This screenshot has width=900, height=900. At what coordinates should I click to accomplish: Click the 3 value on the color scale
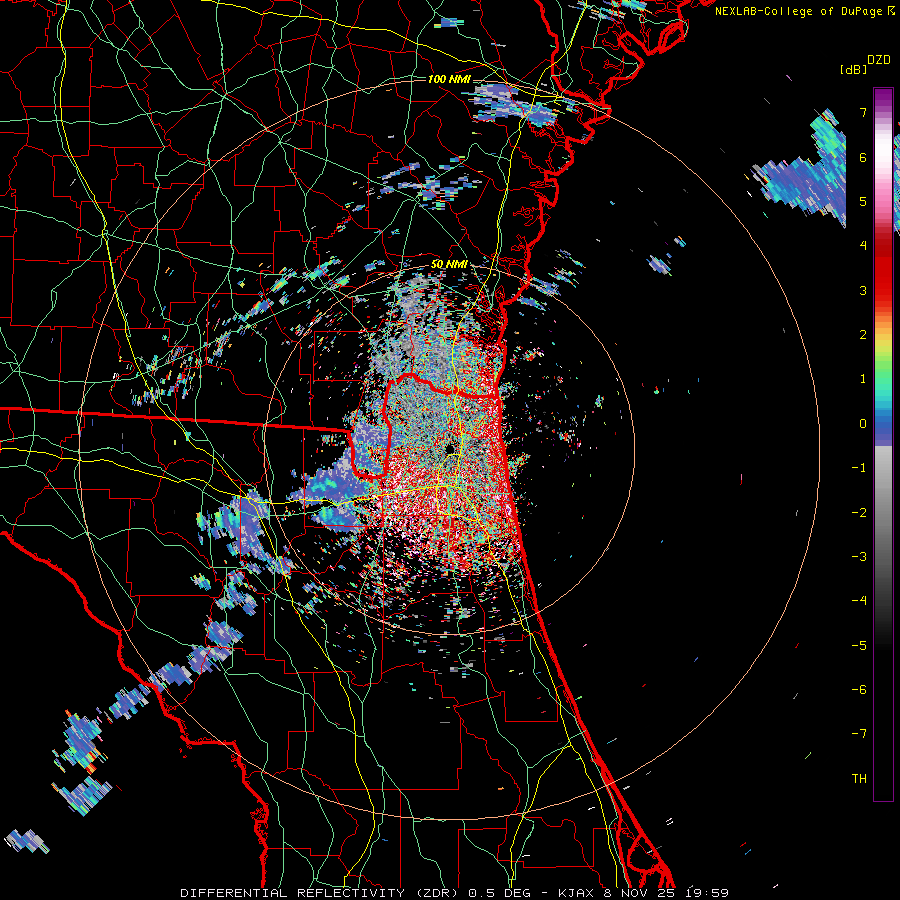click(863, 290)
